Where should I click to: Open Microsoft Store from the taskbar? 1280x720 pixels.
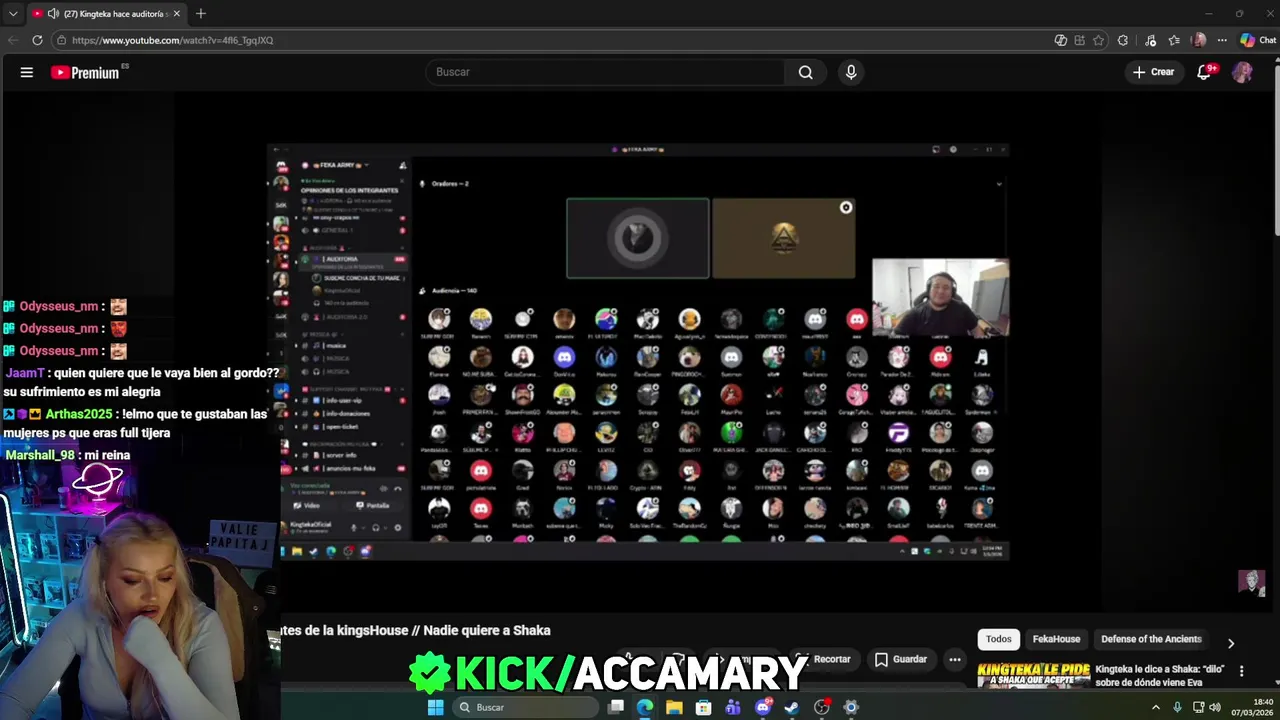pos(704,707)
